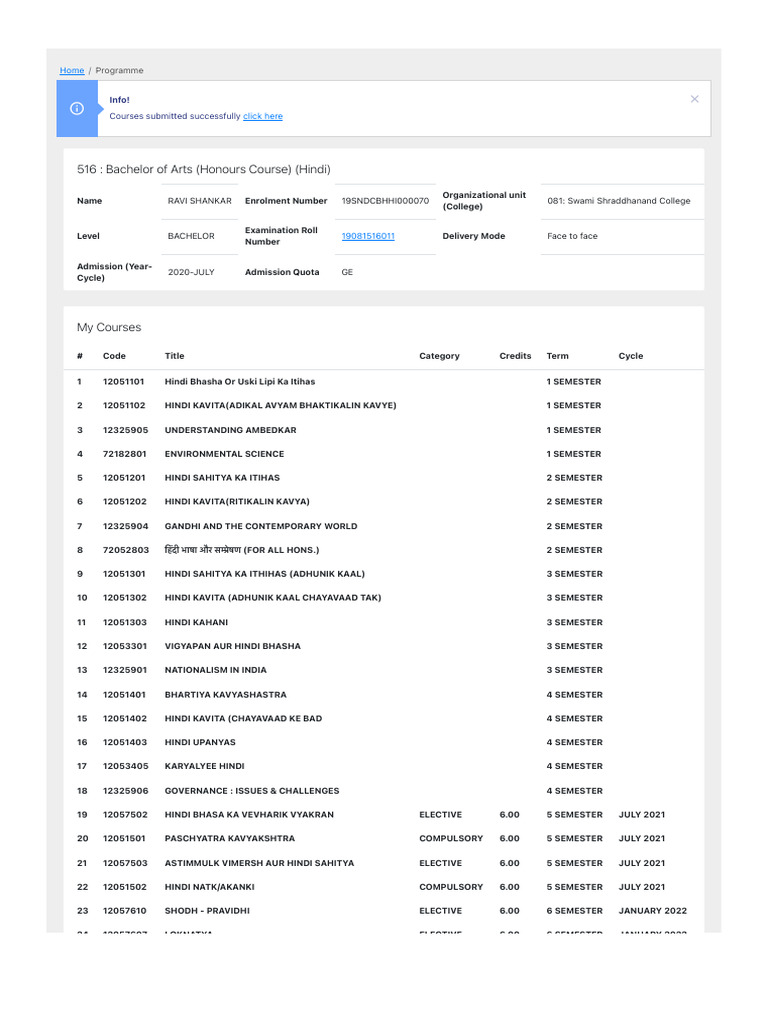Click the blue info circle icon
Image resolution: width=768 pixels, height=1024 pixels.
coord(77,109)
